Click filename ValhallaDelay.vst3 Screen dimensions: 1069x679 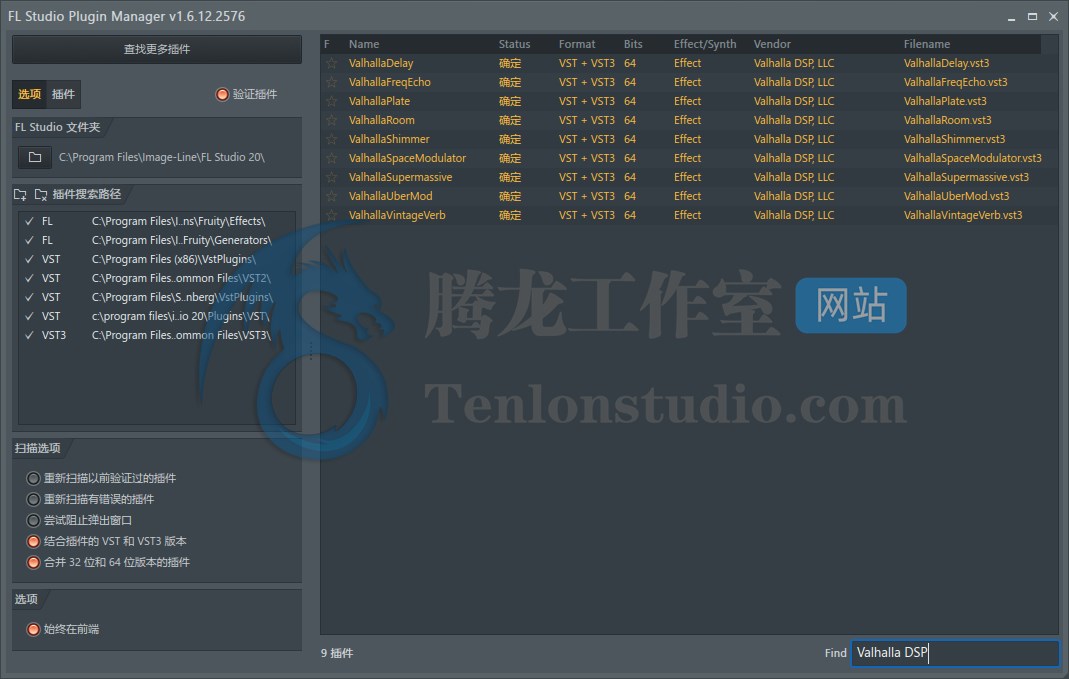(946, 63)
